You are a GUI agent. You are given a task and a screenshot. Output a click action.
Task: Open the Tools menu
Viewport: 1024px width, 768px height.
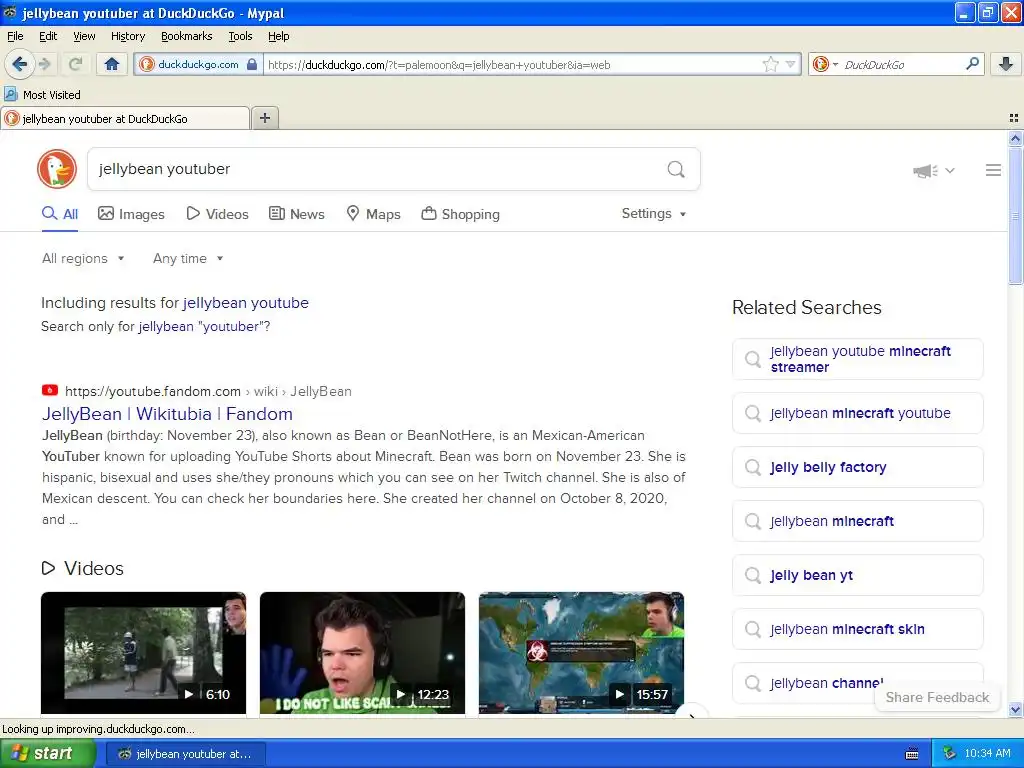(240, 36)
